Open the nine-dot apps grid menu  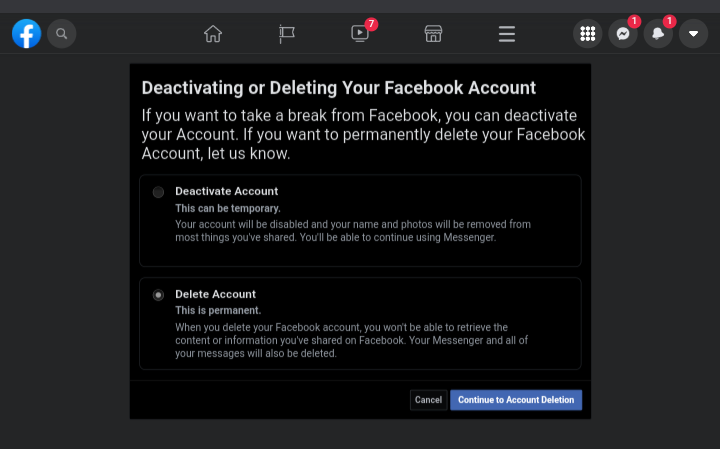point(588,34)
